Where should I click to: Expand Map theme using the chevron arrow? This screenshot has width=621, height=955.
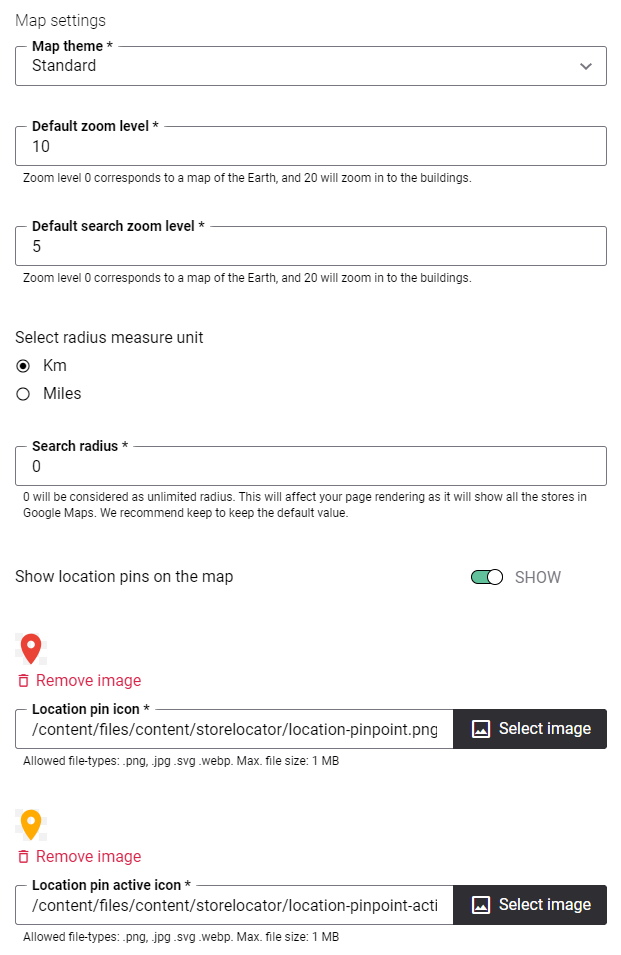[x=586, y=66]
